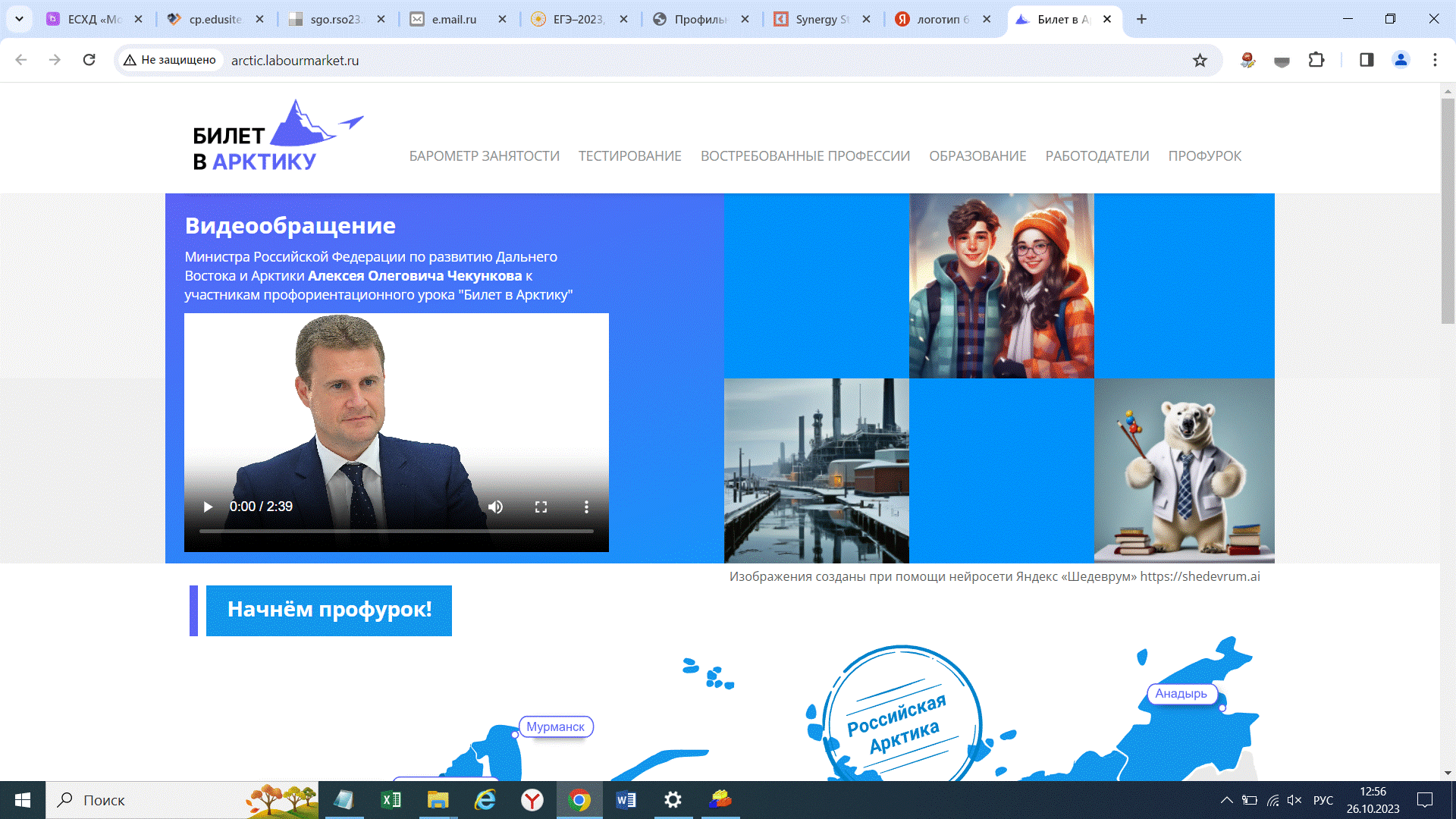1456x819 pixels.
Task: Play the video address
Action: [208, 507]
